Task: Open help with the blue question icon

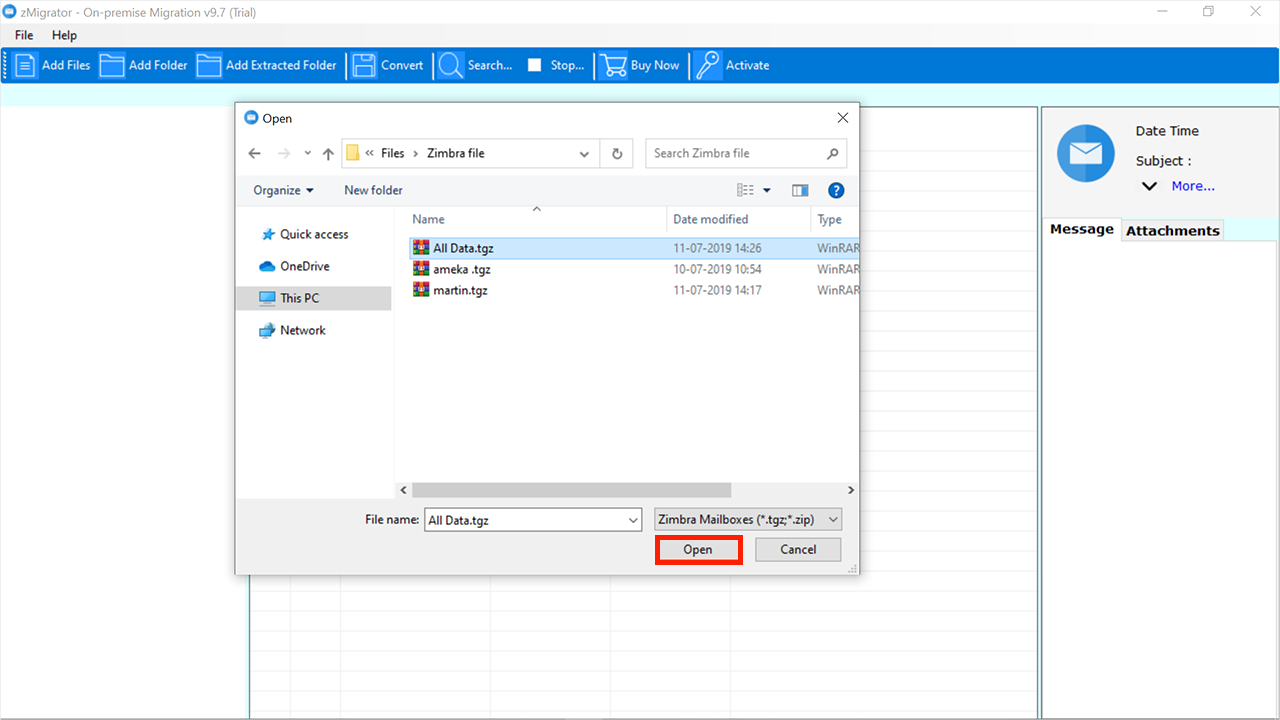Action: pyautogui.click(x=836, y=190)
